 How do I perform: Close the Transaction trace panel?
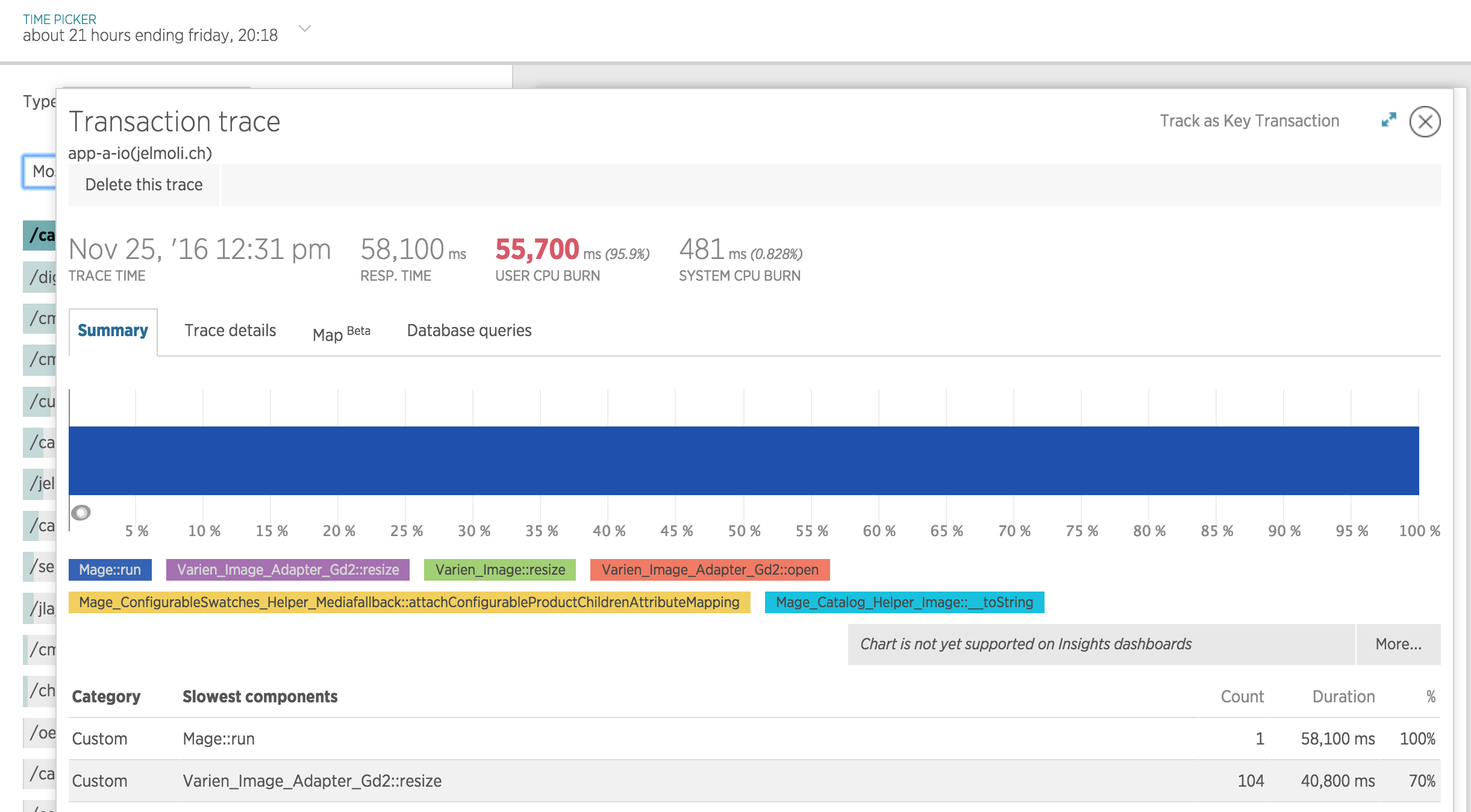pos(1425,122)
